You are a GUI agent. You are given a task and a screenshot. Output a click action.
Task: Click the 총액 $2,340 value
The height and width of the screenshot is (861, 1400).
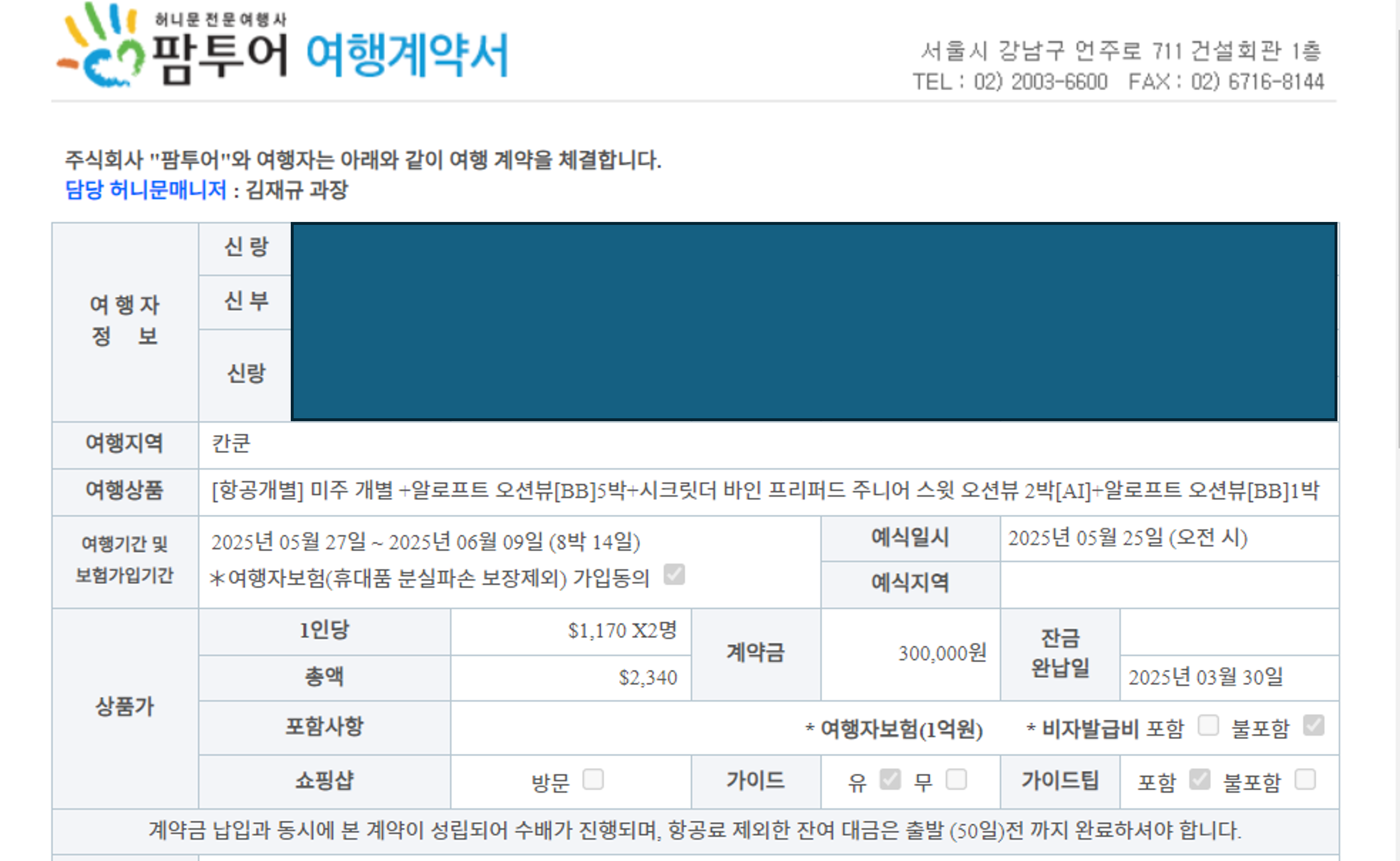[x=647, y=678]
